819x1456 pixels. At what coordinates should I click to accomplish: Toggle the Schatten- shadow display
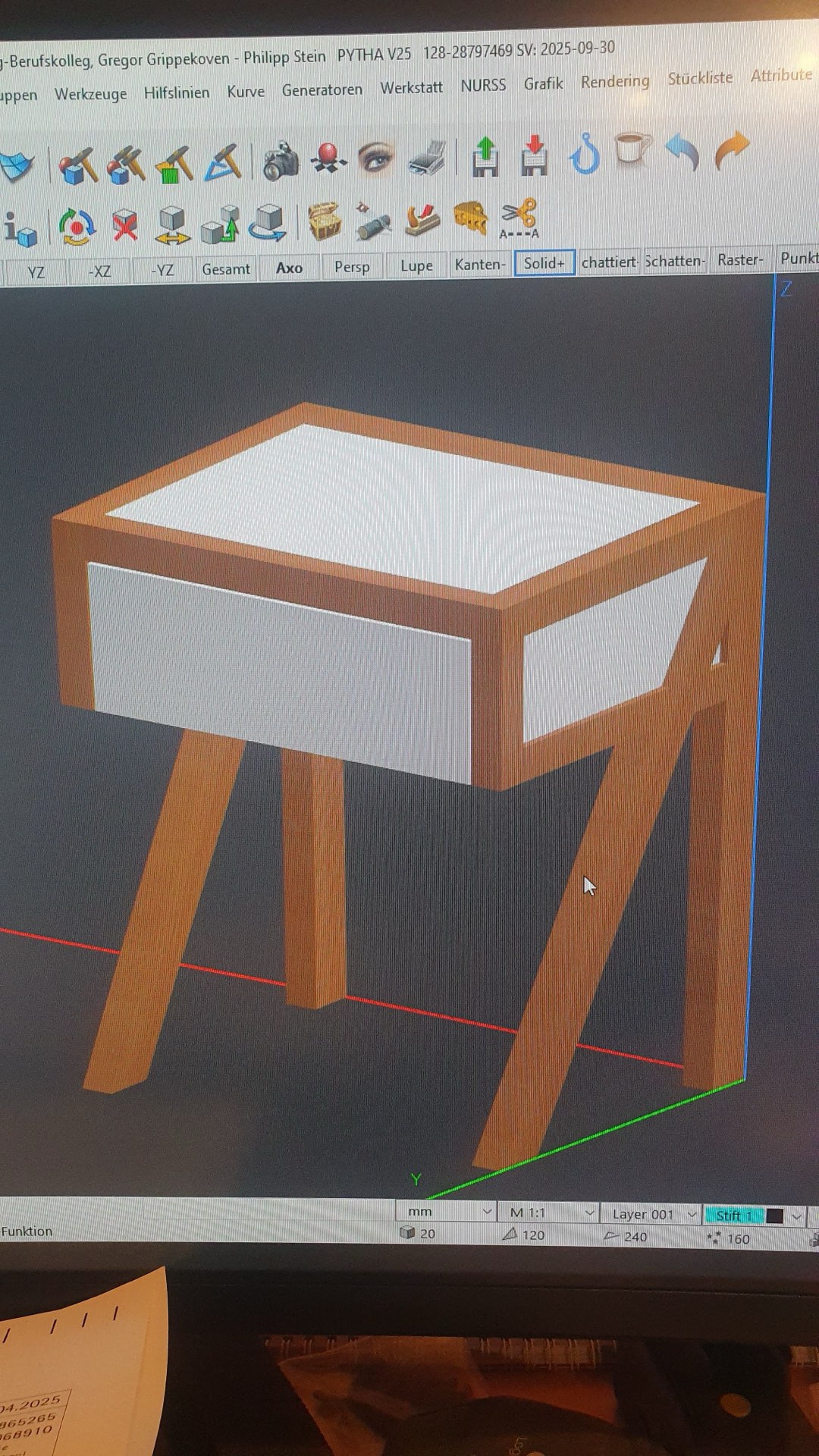675,261
